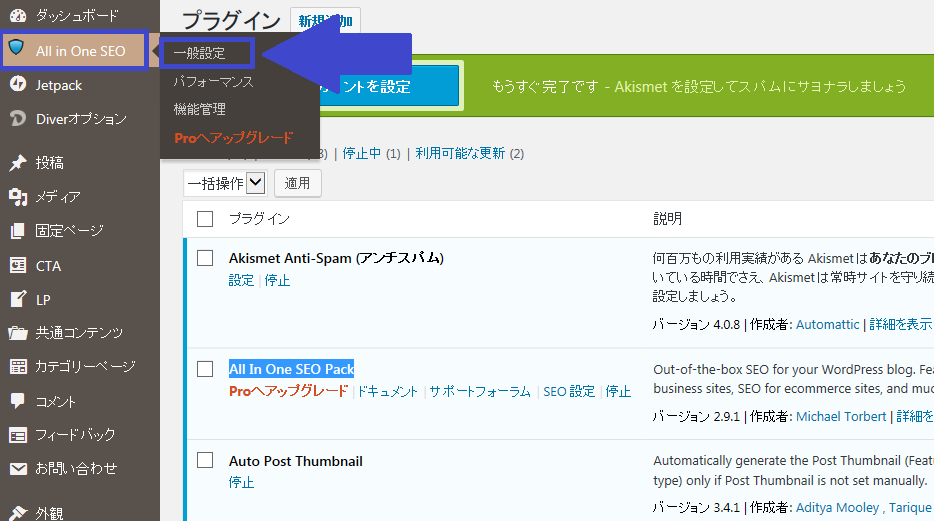934x521 pixels.
Task: Click the Diverオプション icon
Action: (17, 119)
